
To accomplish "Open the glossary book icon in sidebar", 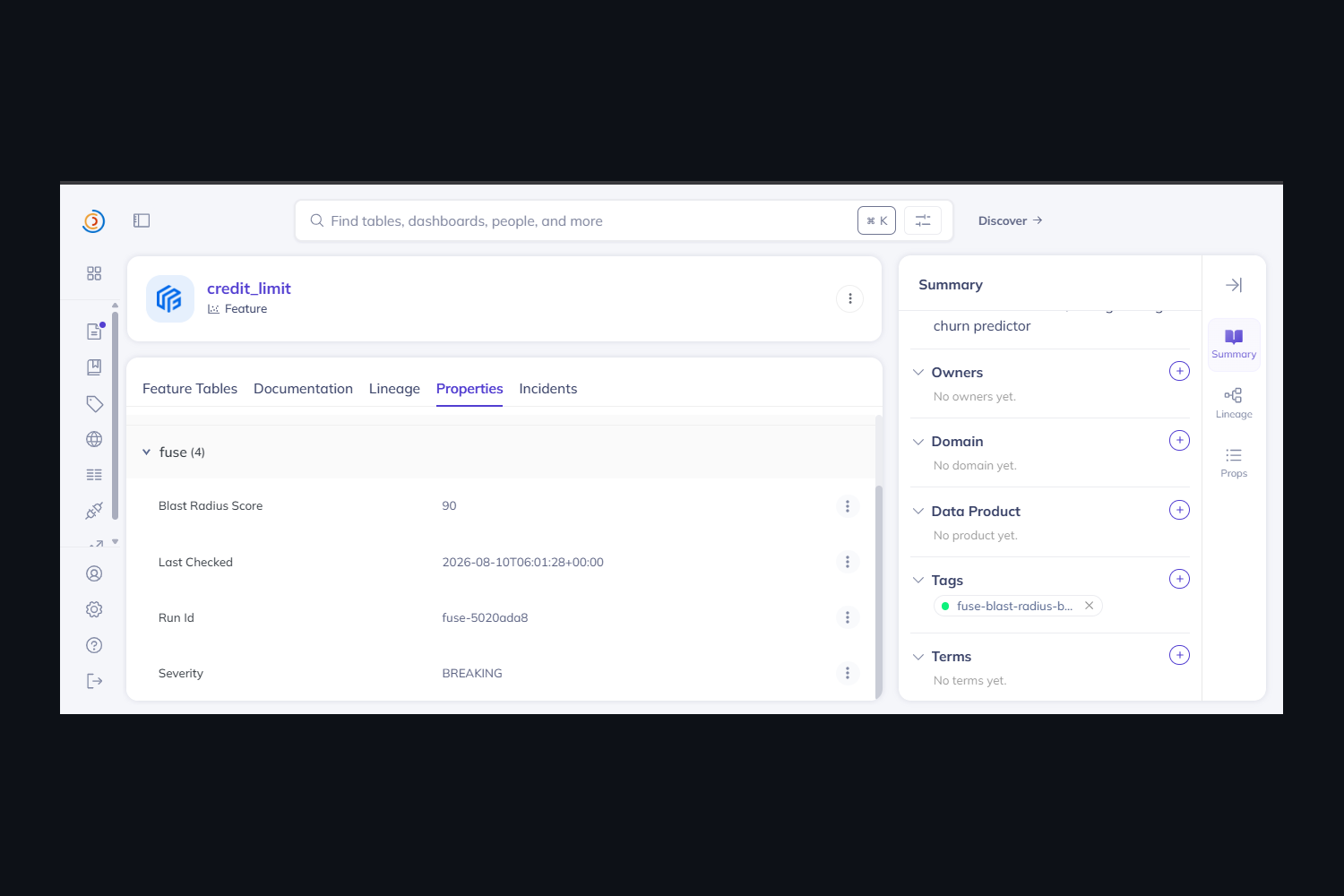I will coord(94,367).
